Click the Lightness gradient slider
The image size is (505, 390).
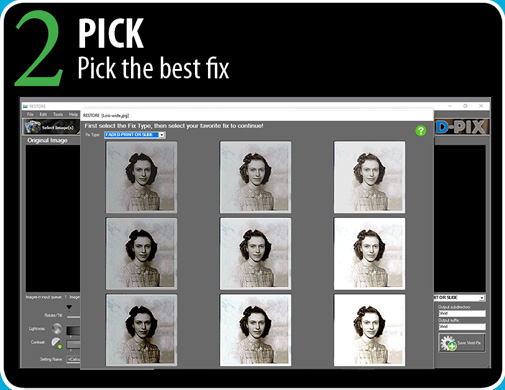pos(73,330)
